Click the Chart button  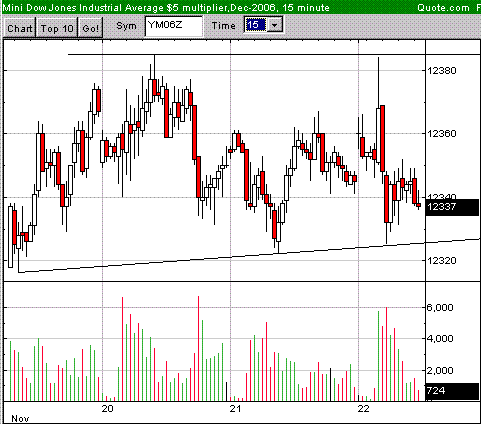(x=20, y=28)
